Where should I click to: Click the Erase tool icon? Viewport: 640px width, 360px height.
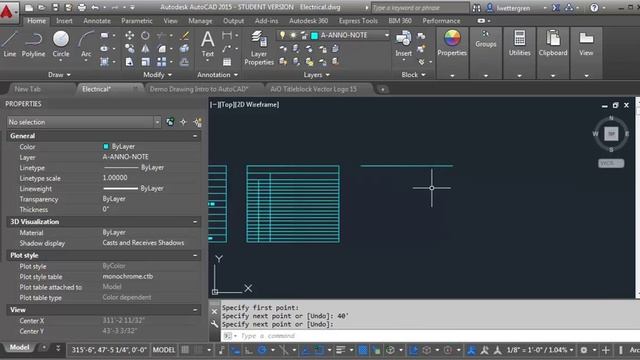(185, 36)
